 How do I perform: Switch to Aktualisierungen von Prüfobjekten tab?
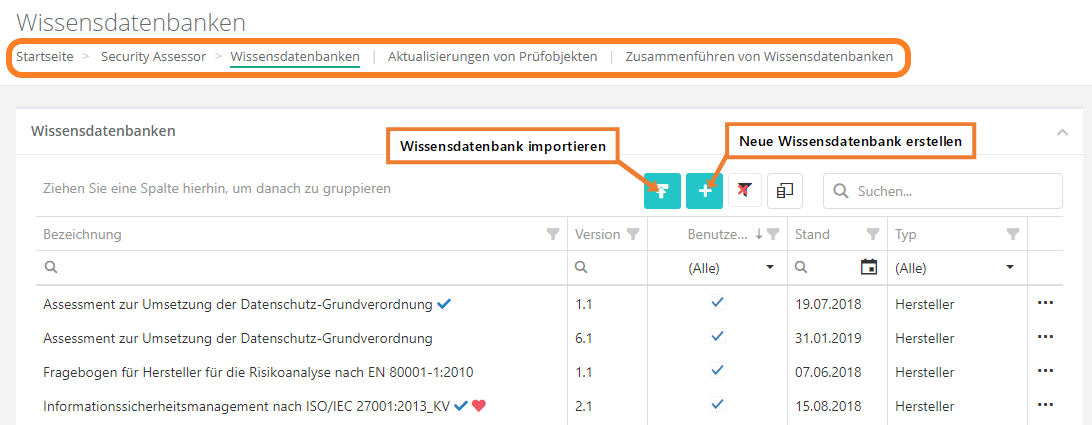coord(492,57)
